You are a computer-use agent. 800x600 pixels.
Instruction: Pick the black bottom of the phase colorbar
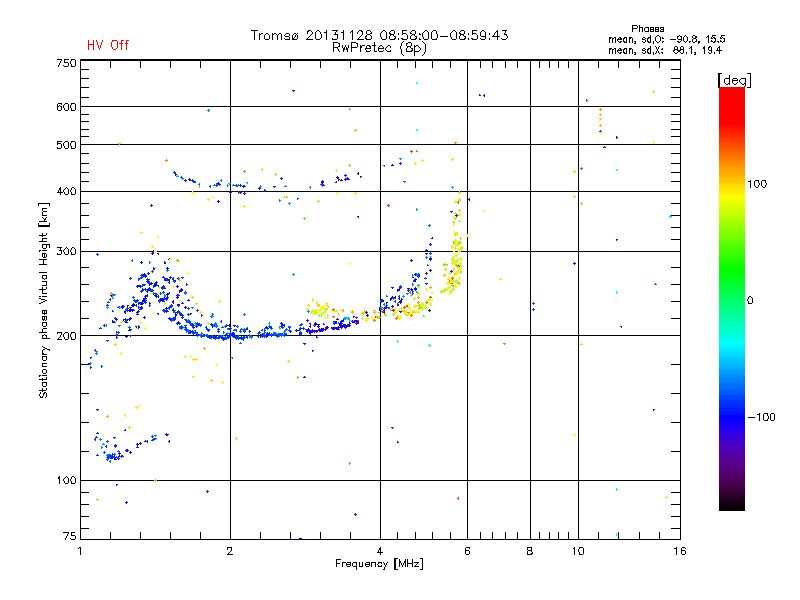(x=732, y=503)
